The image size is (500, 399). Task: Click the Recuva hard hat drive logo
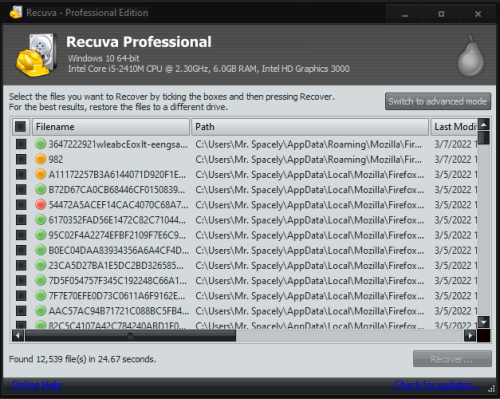point(36,55)
